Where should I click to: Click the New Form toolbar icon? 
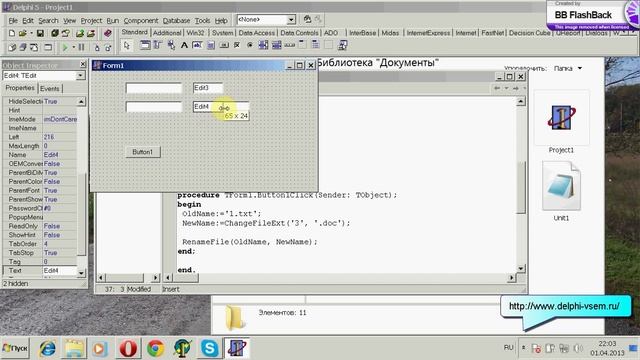click(x=48, y=47)
